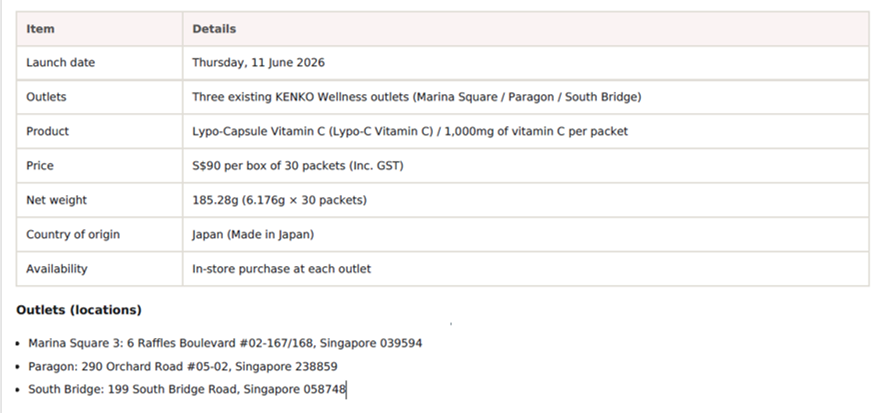The height and width of the screenshot is (413, 881).
Task: Click the Japan (Made in Japan) cell
Action: point(526,234)
